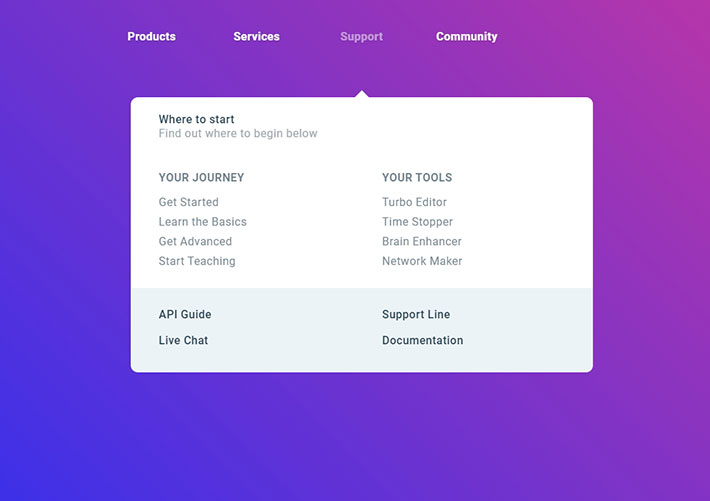Open the Products menu
The image size is (710, 501).
(x=151, y=37)
